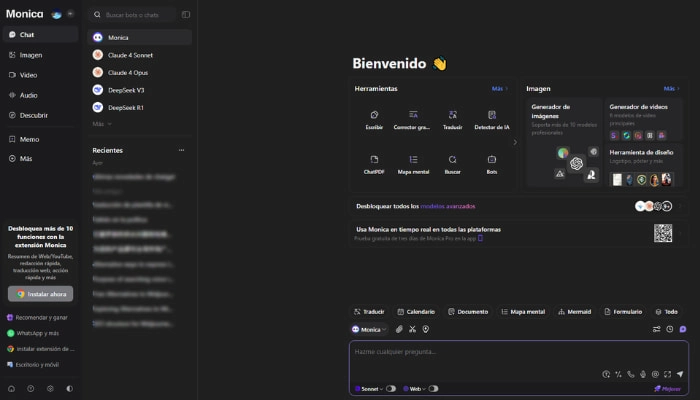Select Memo in the left sidebar
Viewport: 700px width, 400px height.
point(40,139)
